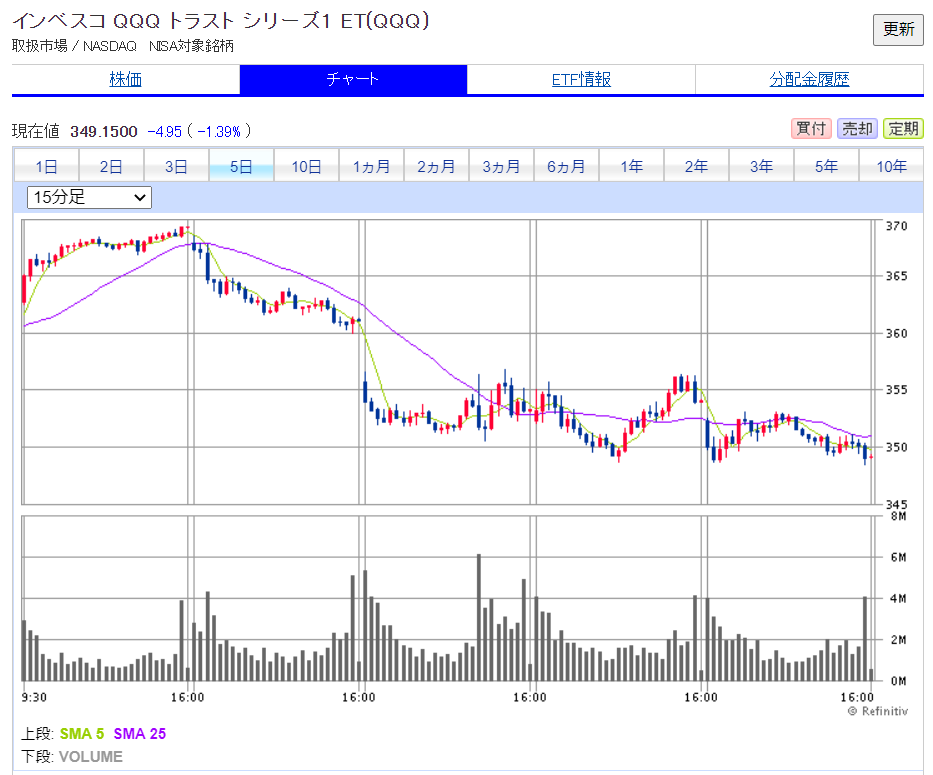The height and width of the screenshot is (775, 933).
Task: Click the NISA対象銘柄 label
Action: tap(191, 46)
